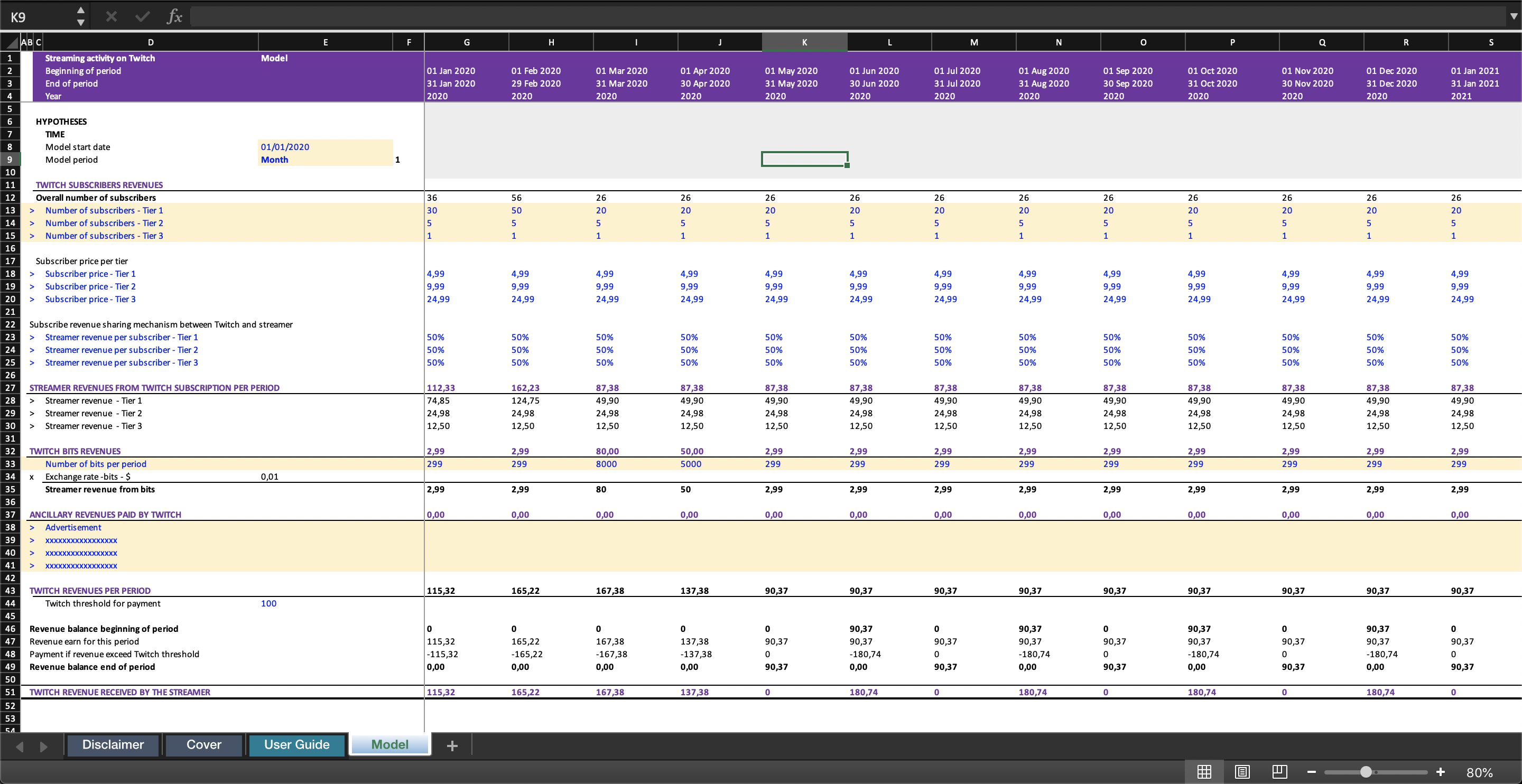Click 'ANCILLARY REVENUES PAID BY TWITCH' heading

pos(105,515)
